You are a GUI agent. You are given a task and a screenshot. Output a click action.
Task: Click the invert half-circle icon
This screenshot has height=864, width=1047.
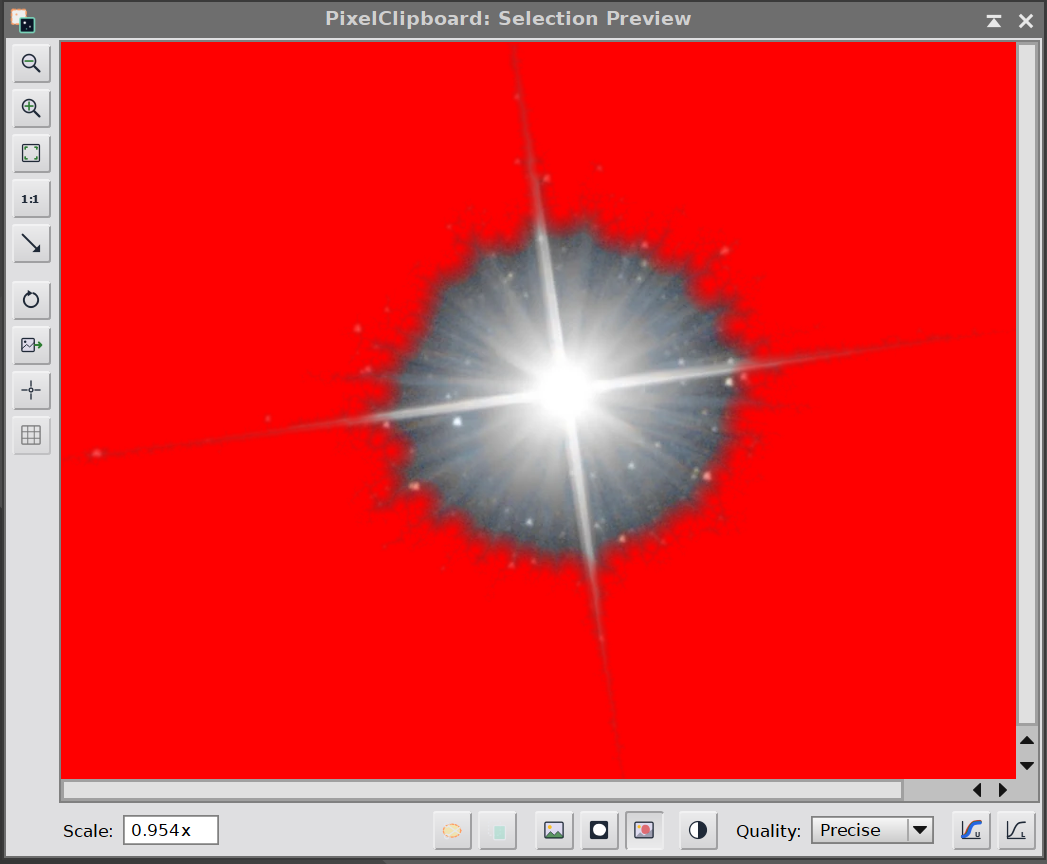(698, 830)
